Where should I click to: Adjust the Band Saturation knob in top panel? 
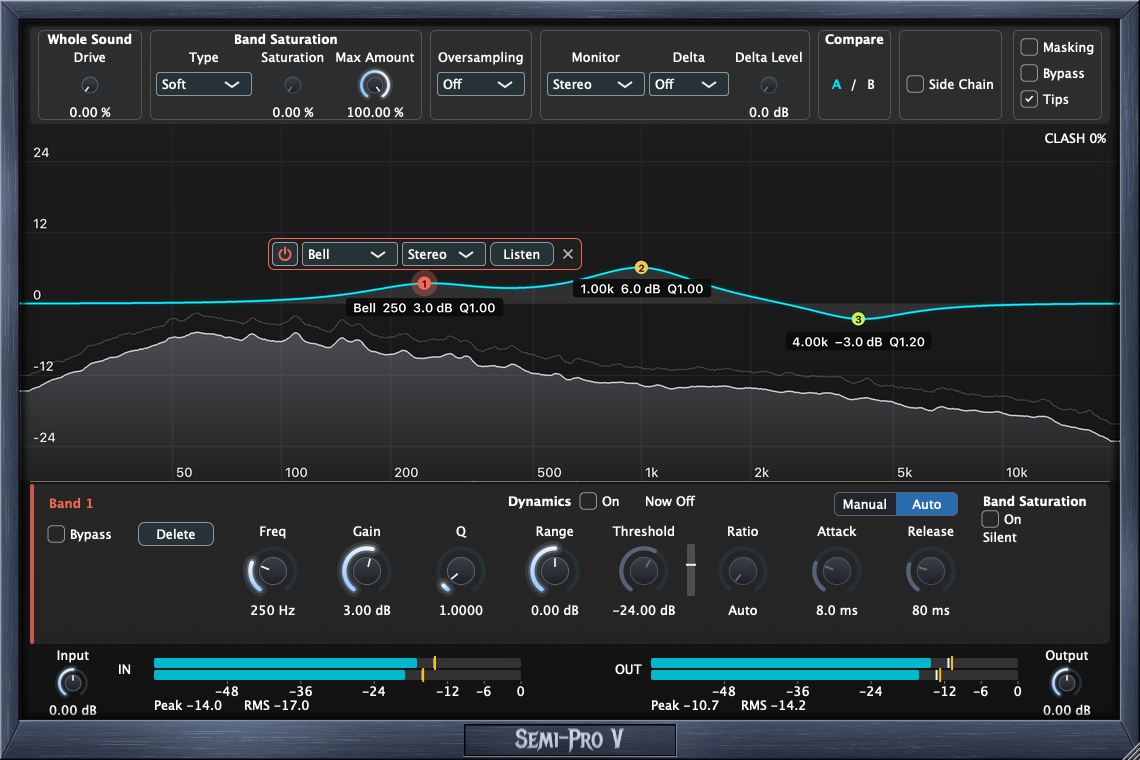tap(292, 85)
